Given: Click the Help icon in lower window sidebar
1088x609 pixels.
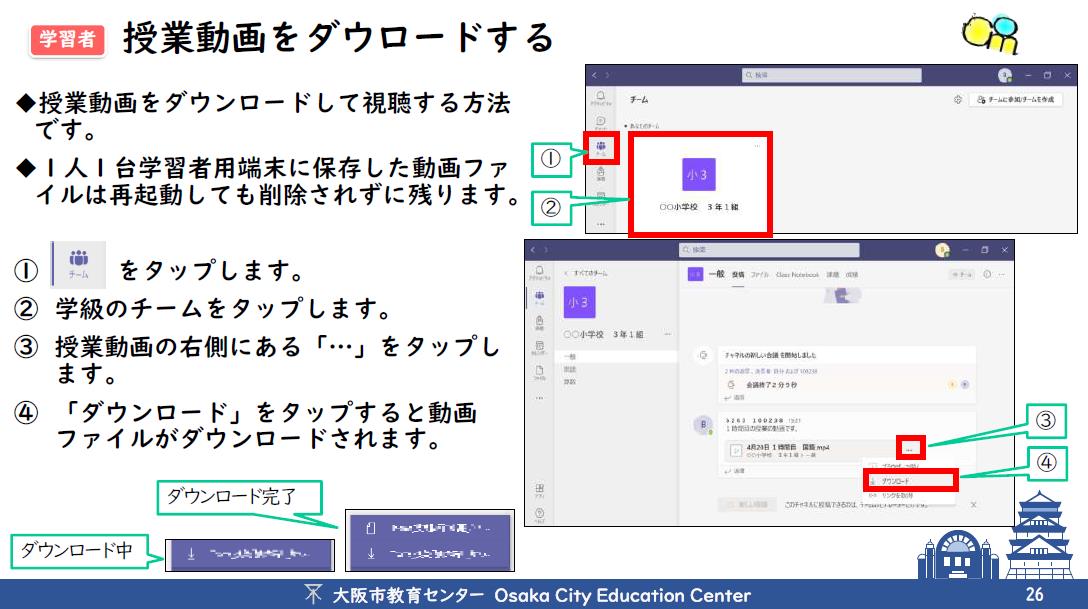Looking at the screenshot, I should [540, 514].
